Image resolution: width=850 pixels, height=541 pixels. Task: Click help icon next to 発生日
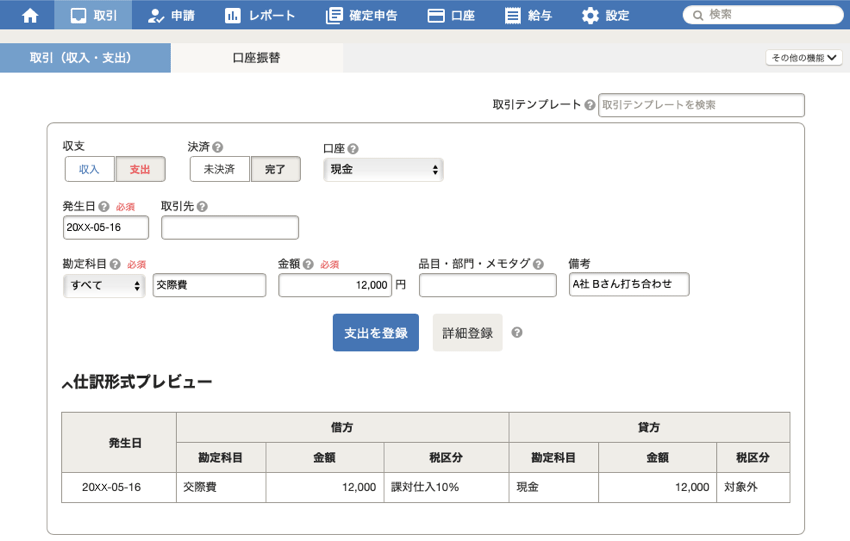pyautogui.click(x=104, y=207)
